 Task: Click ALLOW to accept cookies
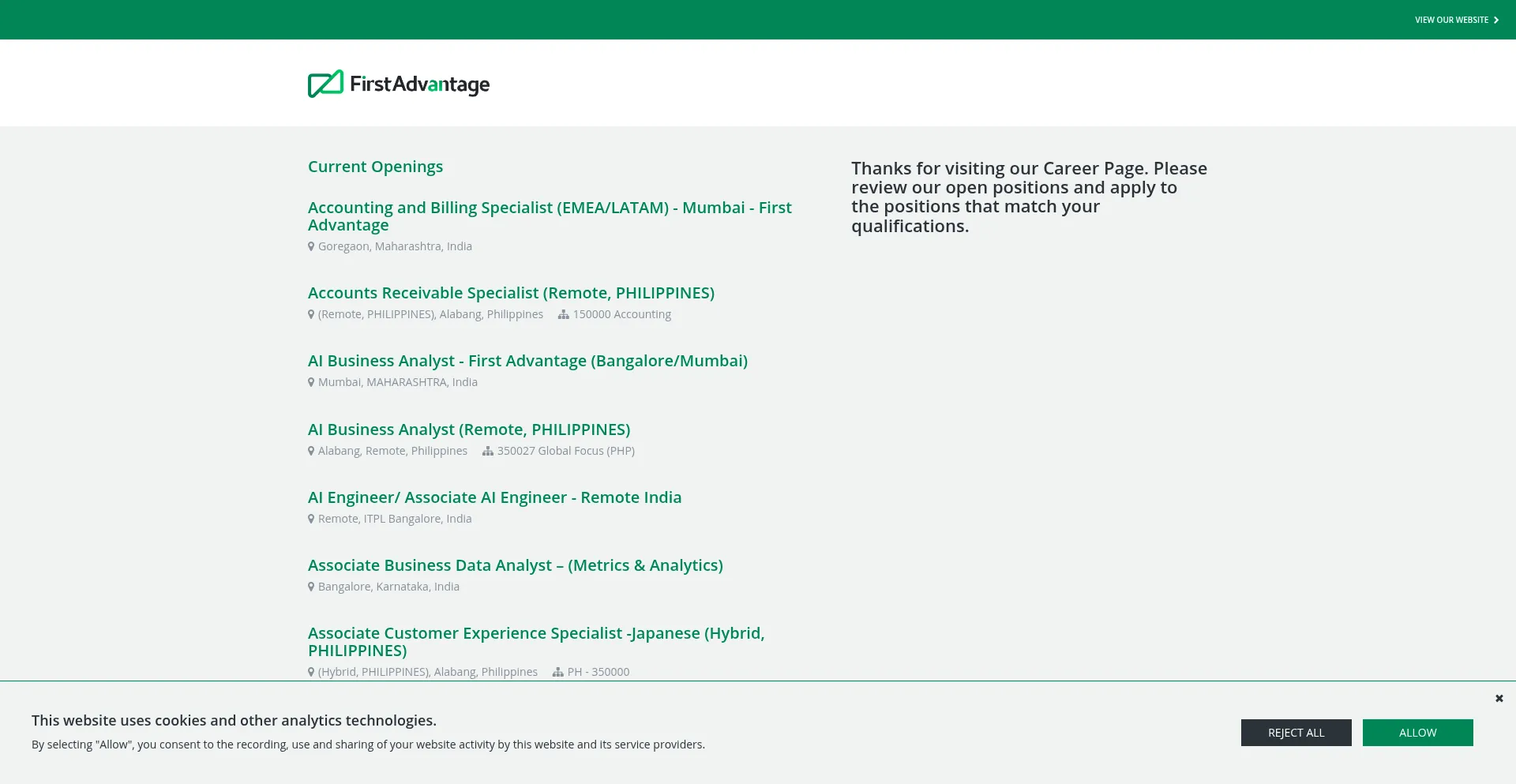[1417, 733]
